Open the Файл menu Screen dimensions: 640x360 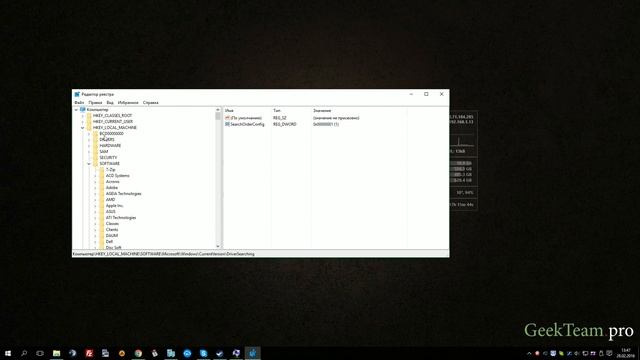tap(79, 102)
